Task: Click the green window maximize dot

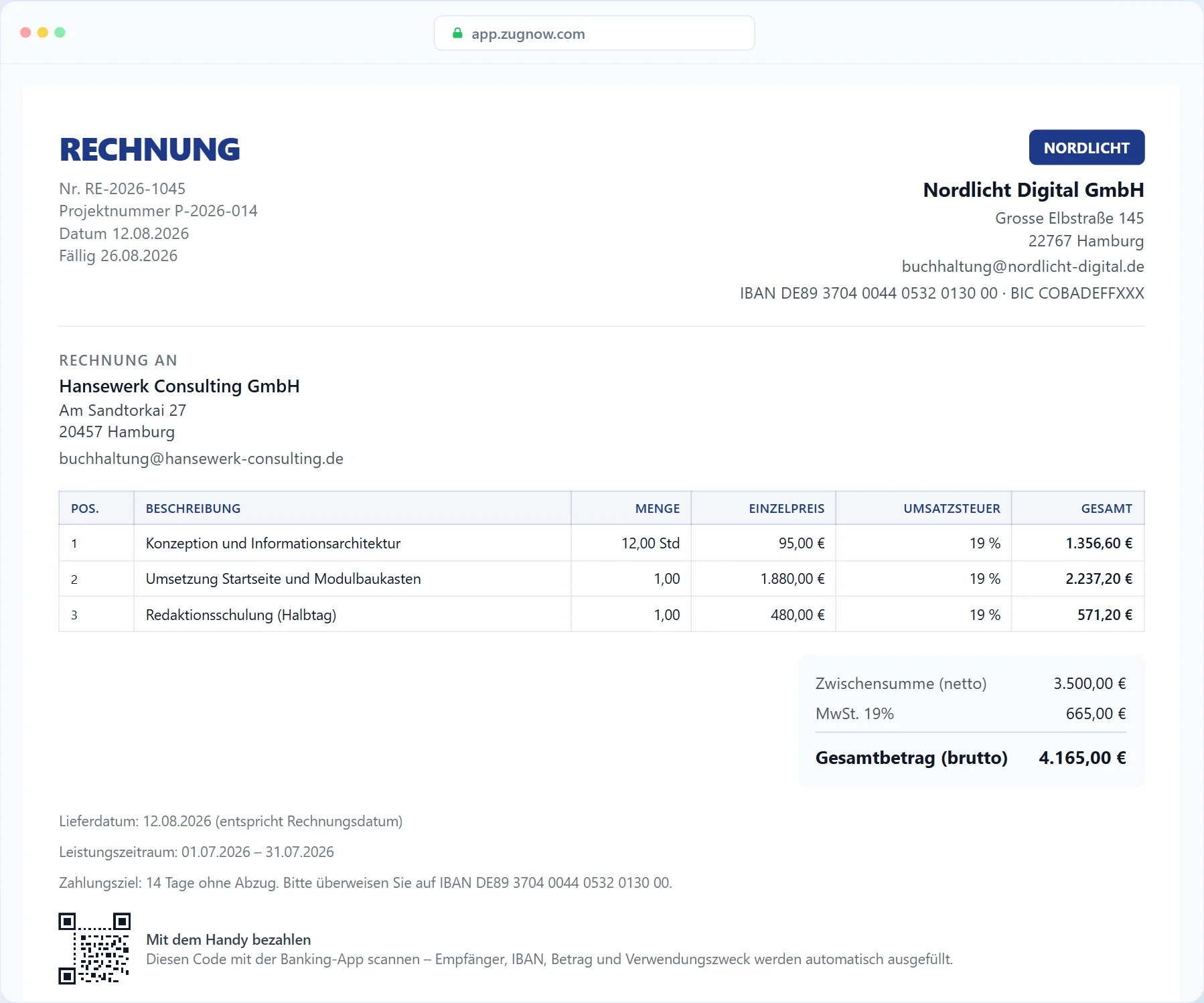Action: click(x=60, y=32)
